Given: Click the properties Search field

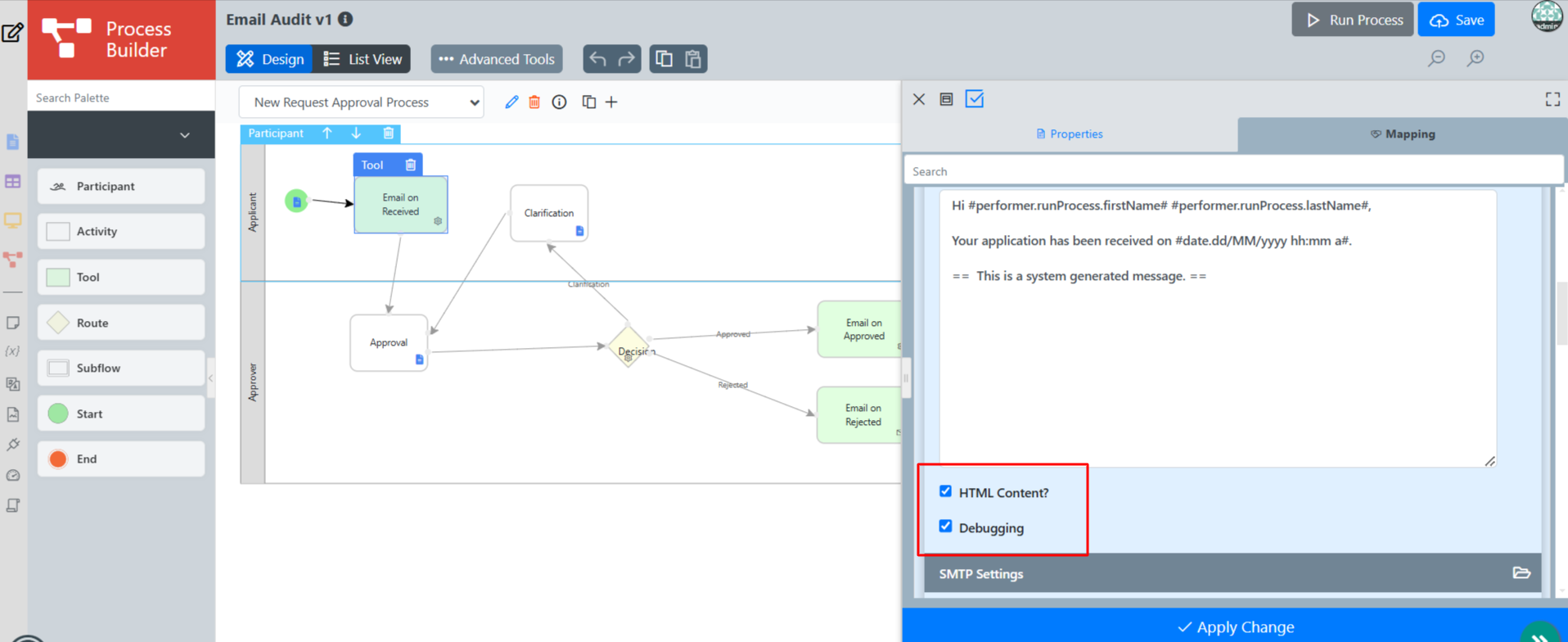Looking at the screenshot, I should coord(1234,171).
